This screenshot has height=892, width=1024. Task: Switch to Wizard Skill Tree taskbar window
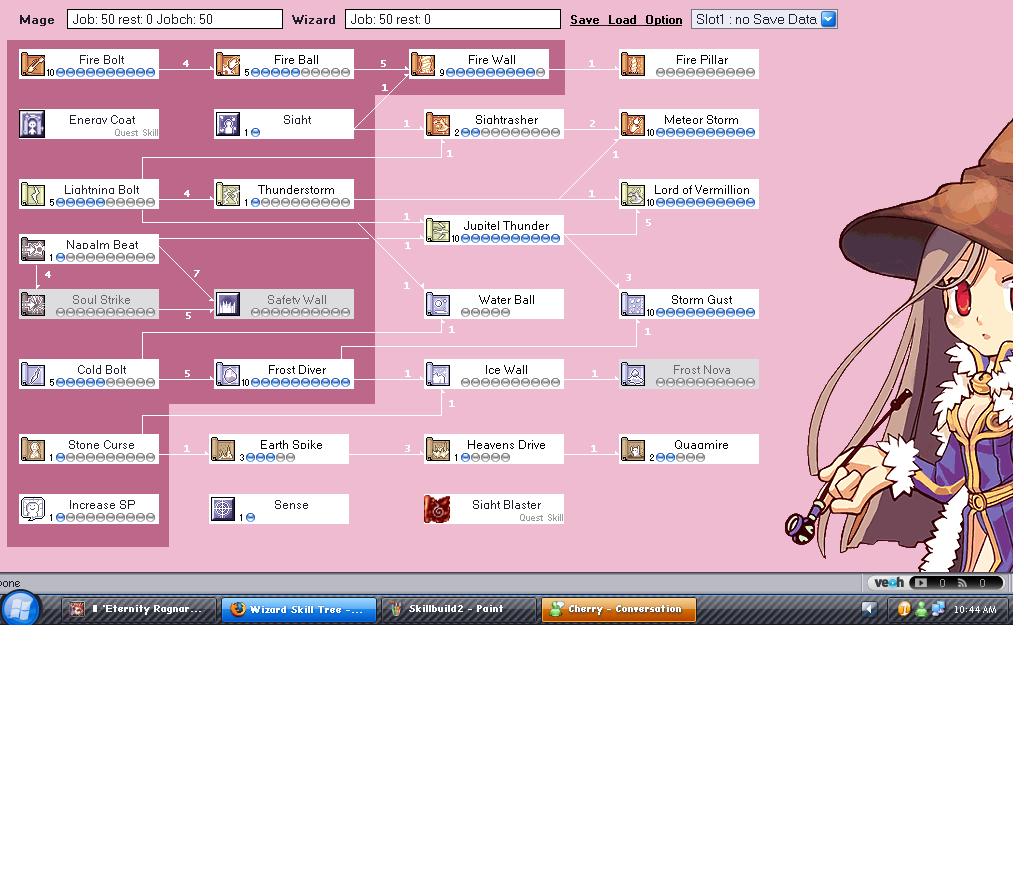click(x=299, y=609)
